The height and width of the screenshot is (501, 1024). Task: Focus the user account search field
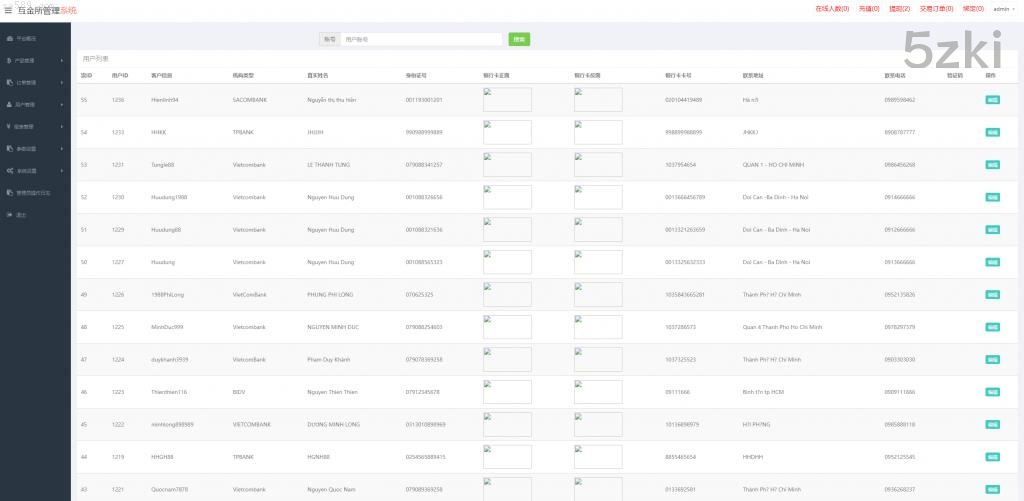[421, 39]
